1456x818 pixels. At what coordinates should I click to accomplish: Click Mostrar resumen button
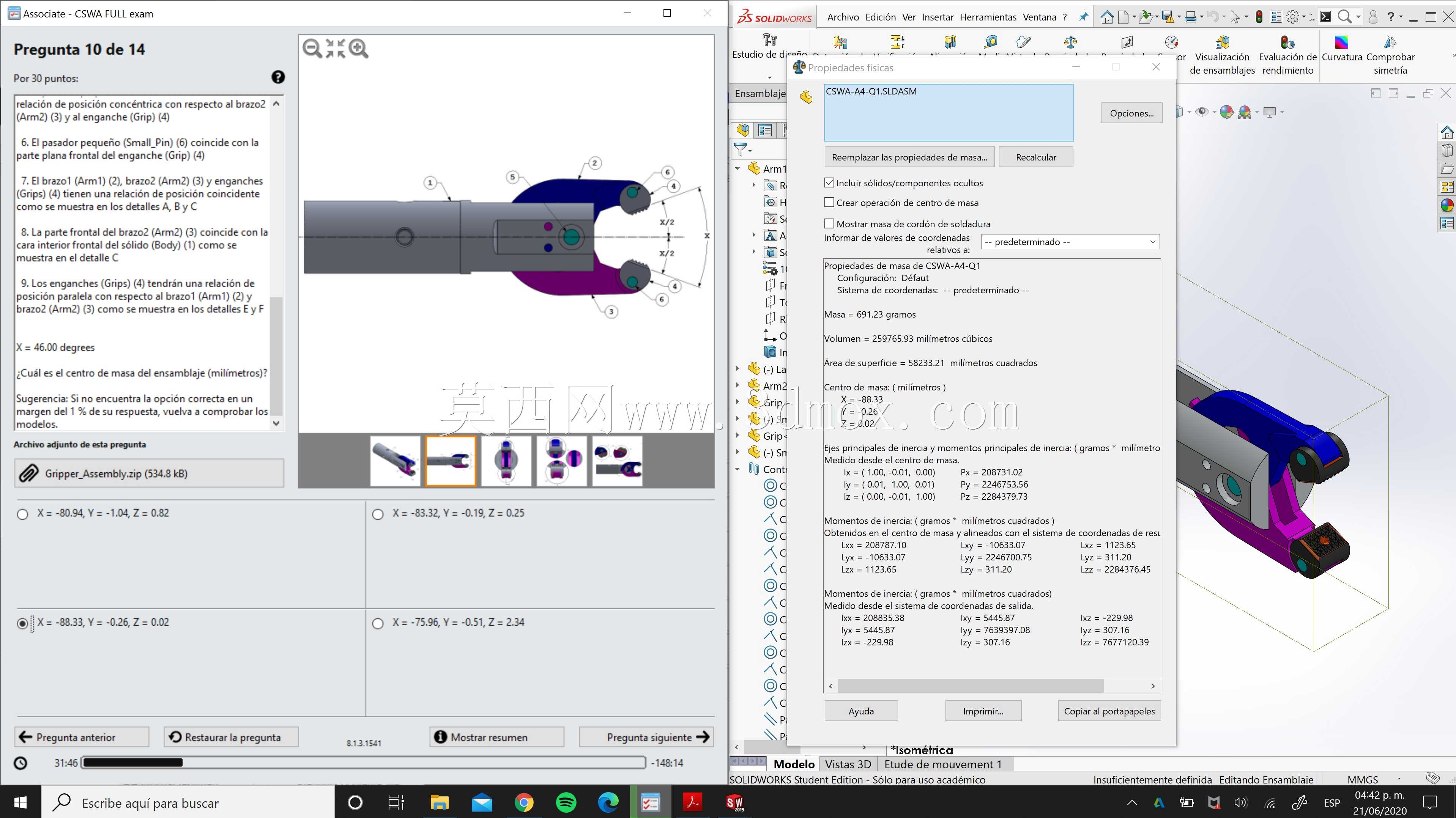pos(497,737)
